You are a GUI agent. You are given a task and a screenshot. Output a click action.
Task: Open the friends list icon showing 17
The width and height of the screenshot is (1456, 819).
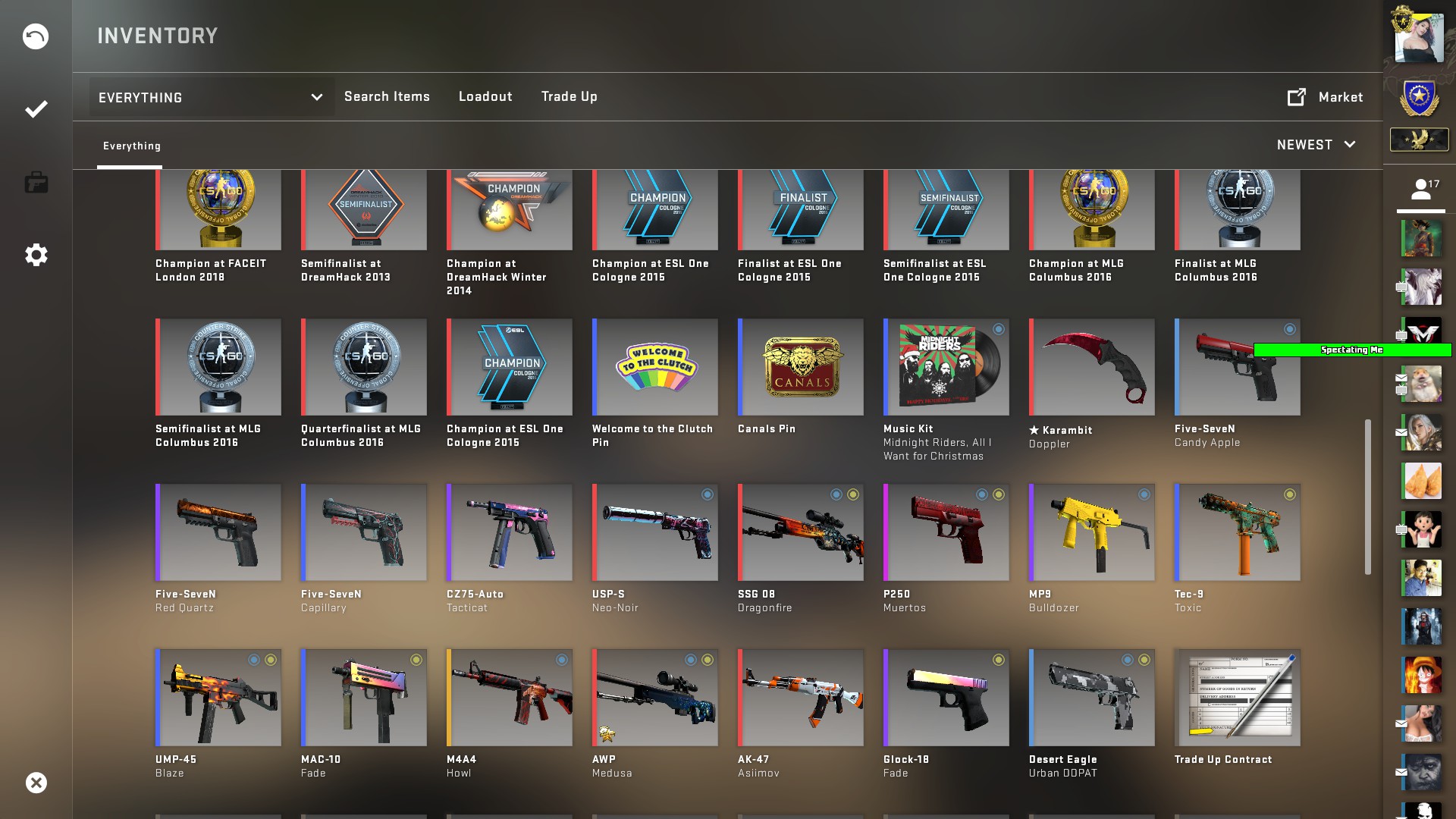pos(1423,189)
